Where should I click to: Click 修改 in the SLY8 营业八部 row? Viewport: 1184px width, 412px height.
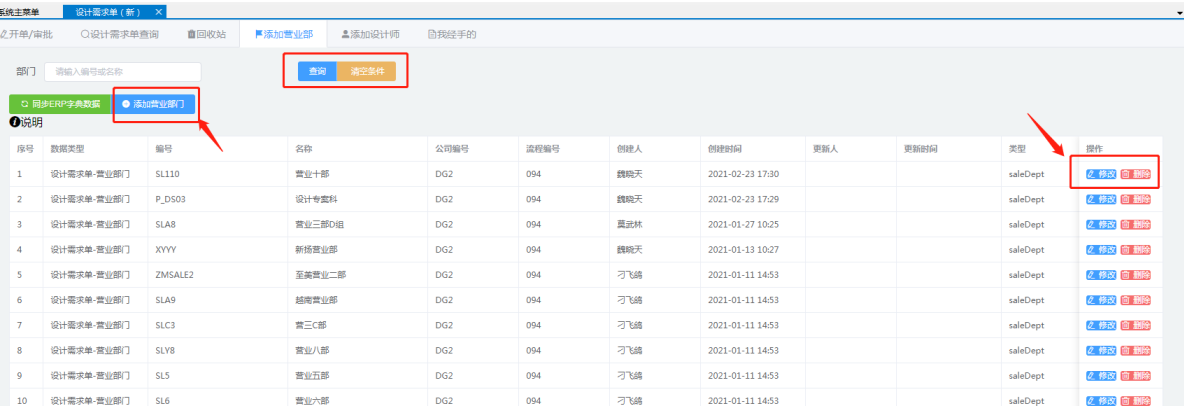[1101, 351]
